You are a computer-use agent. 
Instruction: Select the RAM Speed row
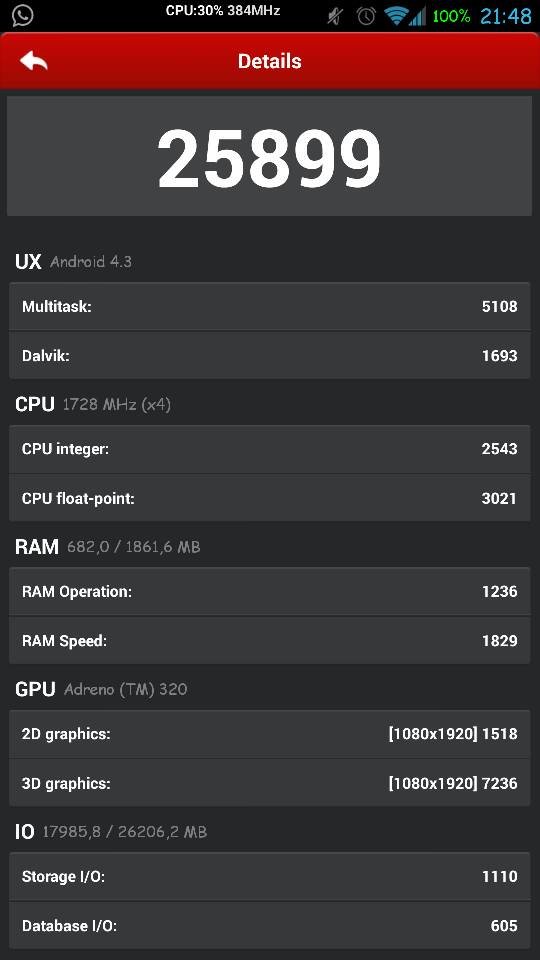coord(269,640)
